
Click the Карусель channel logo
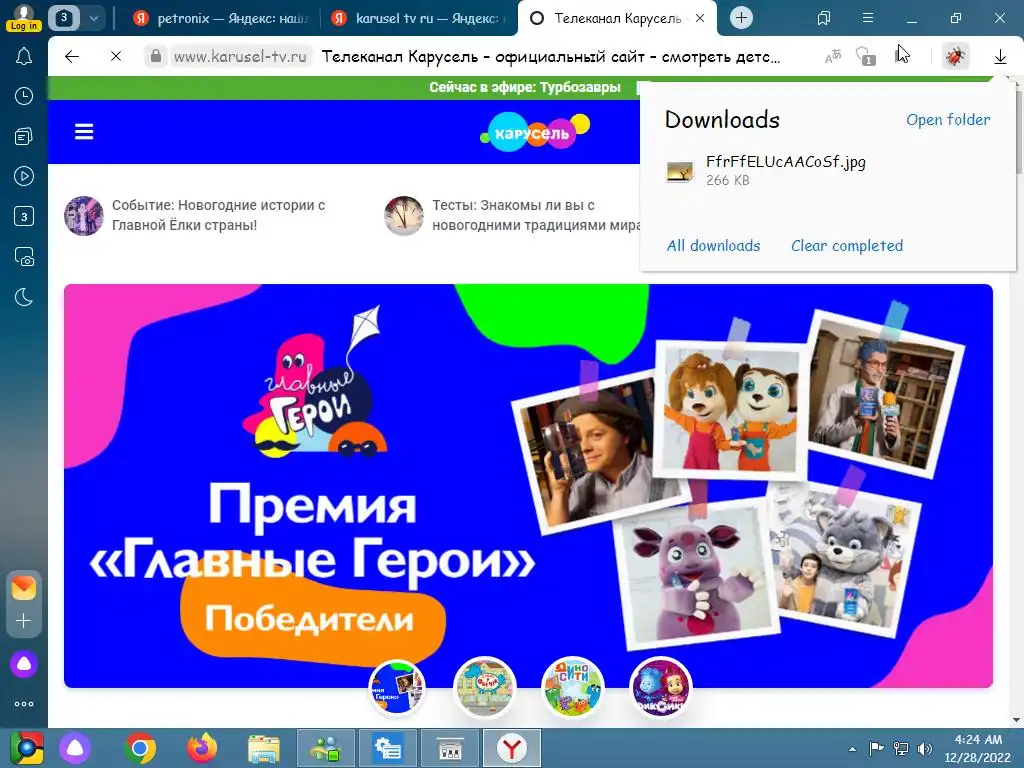pyautogui.click(x=535, y=131)
